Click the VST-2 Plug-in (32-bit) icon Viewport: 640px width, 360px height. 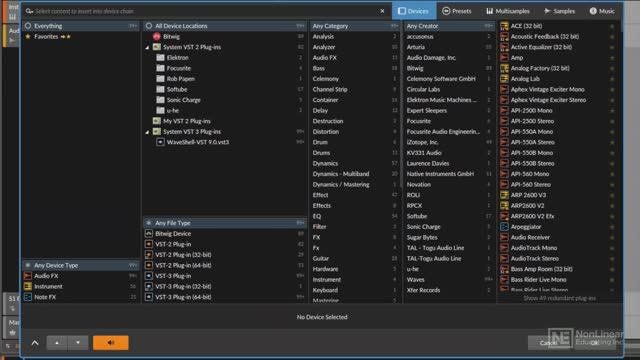click(x=149, y=255)
